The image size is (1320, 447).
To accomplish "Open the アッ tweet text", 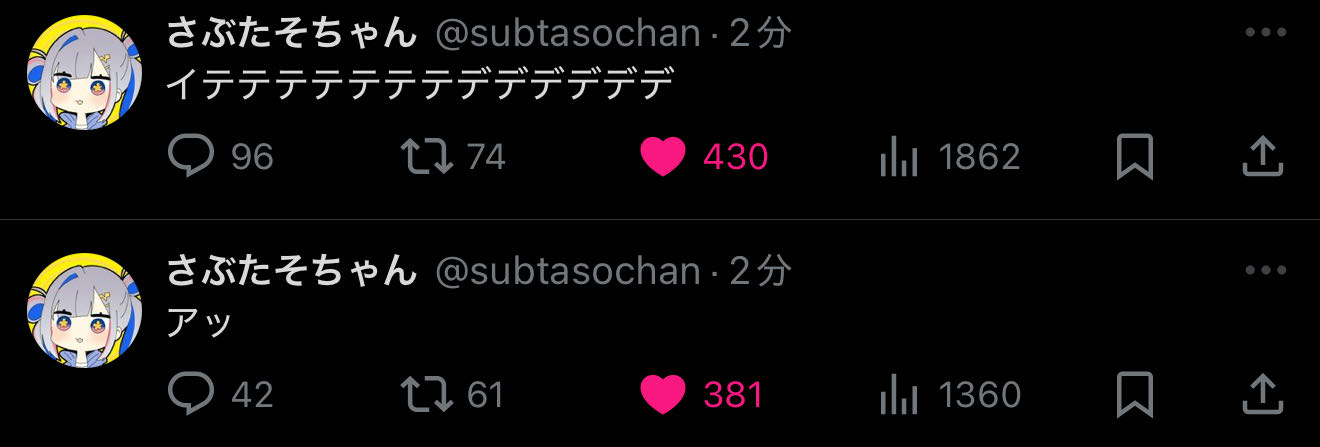I will click(200, 323).
